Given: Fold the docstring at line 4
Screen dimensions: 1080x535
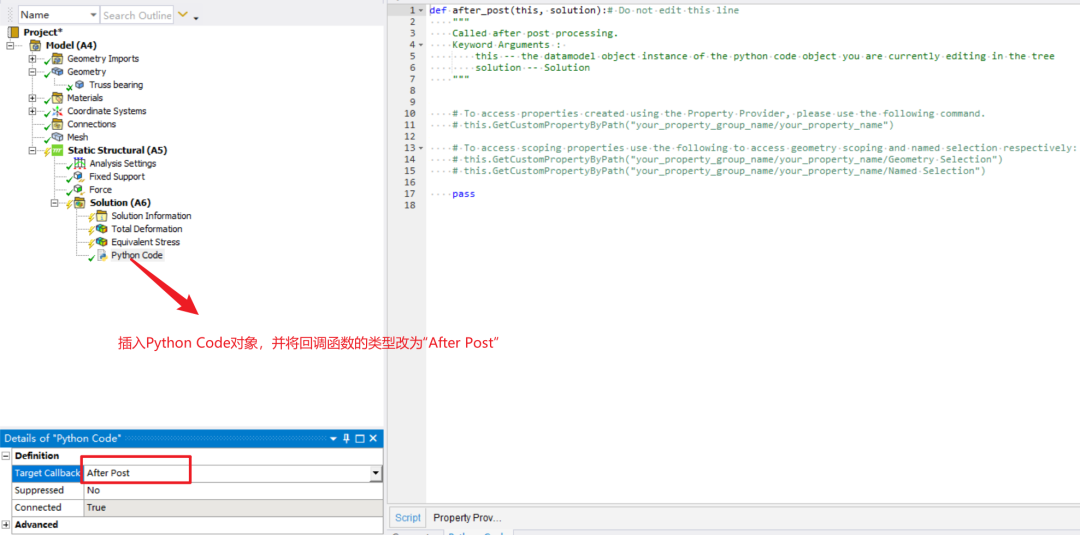Looking at the screenshot, I should tap(421, 45).
